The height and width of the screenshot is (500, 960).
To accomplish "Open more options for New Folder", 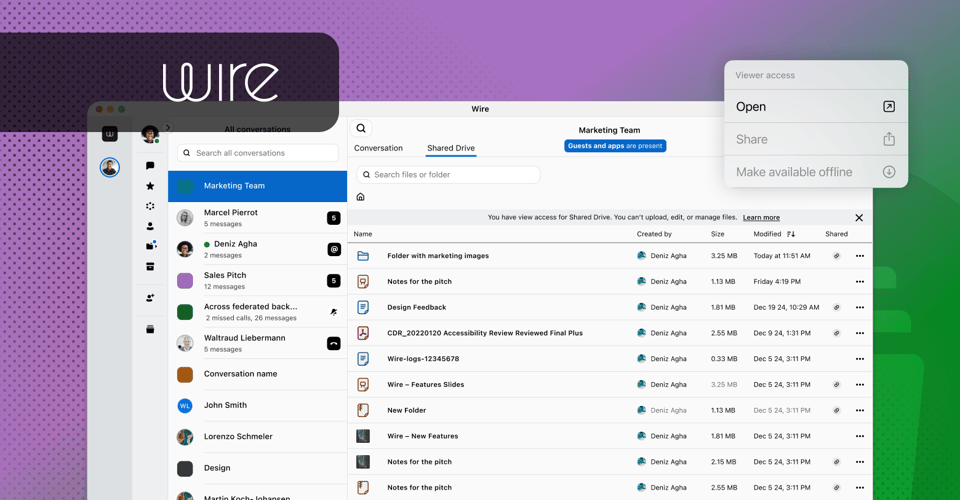I will click(860, 410).
